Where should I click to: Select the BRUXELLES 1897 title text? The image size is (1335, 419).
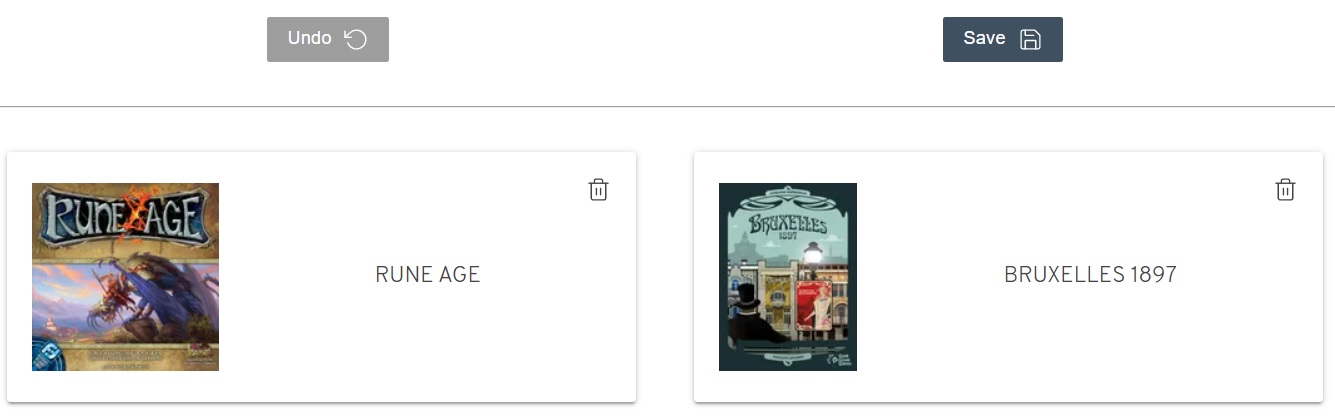(x=1090, y=274)
